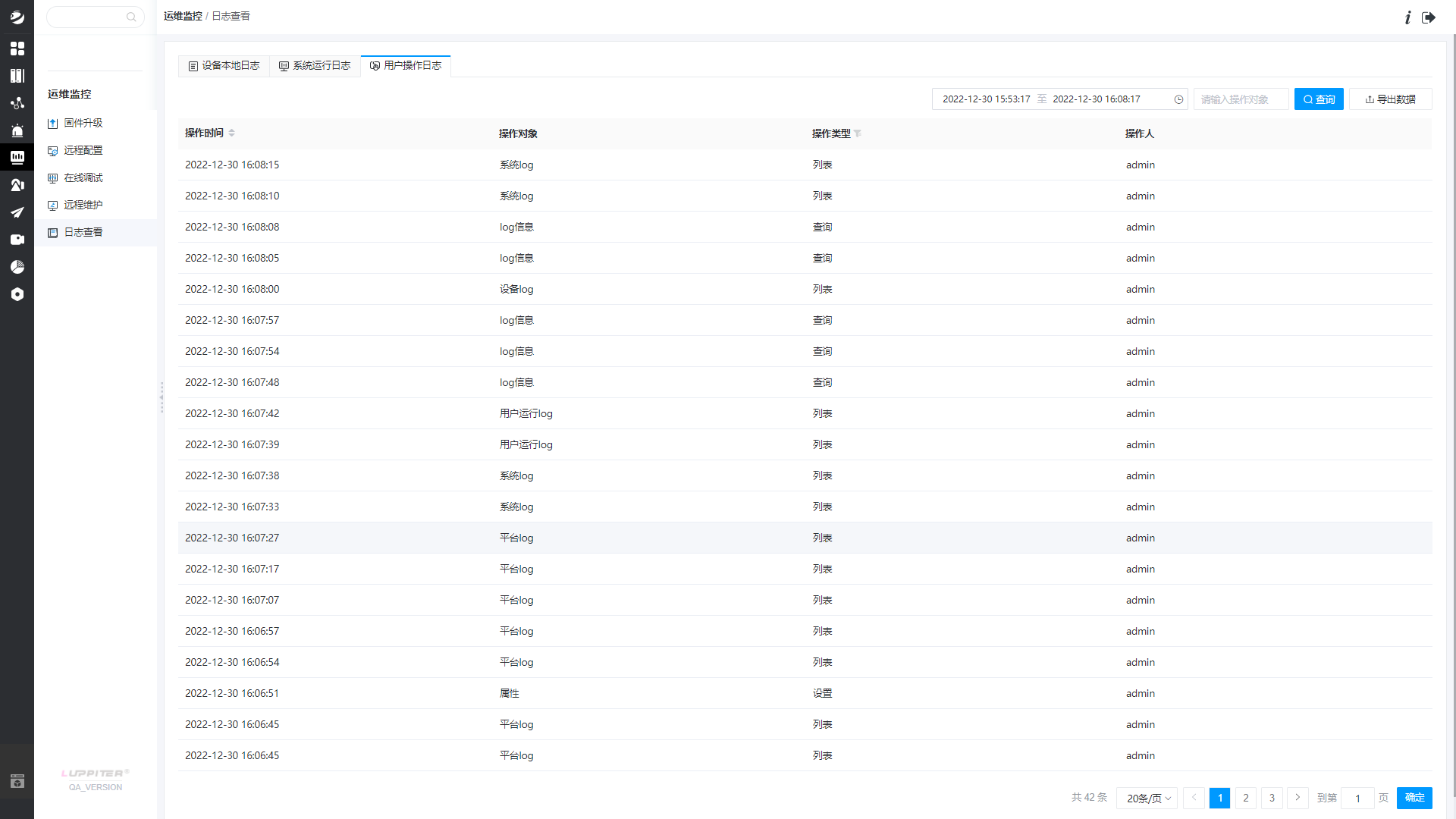
Task: Open the 固件升级 menu item
Action: click(83, 123)
